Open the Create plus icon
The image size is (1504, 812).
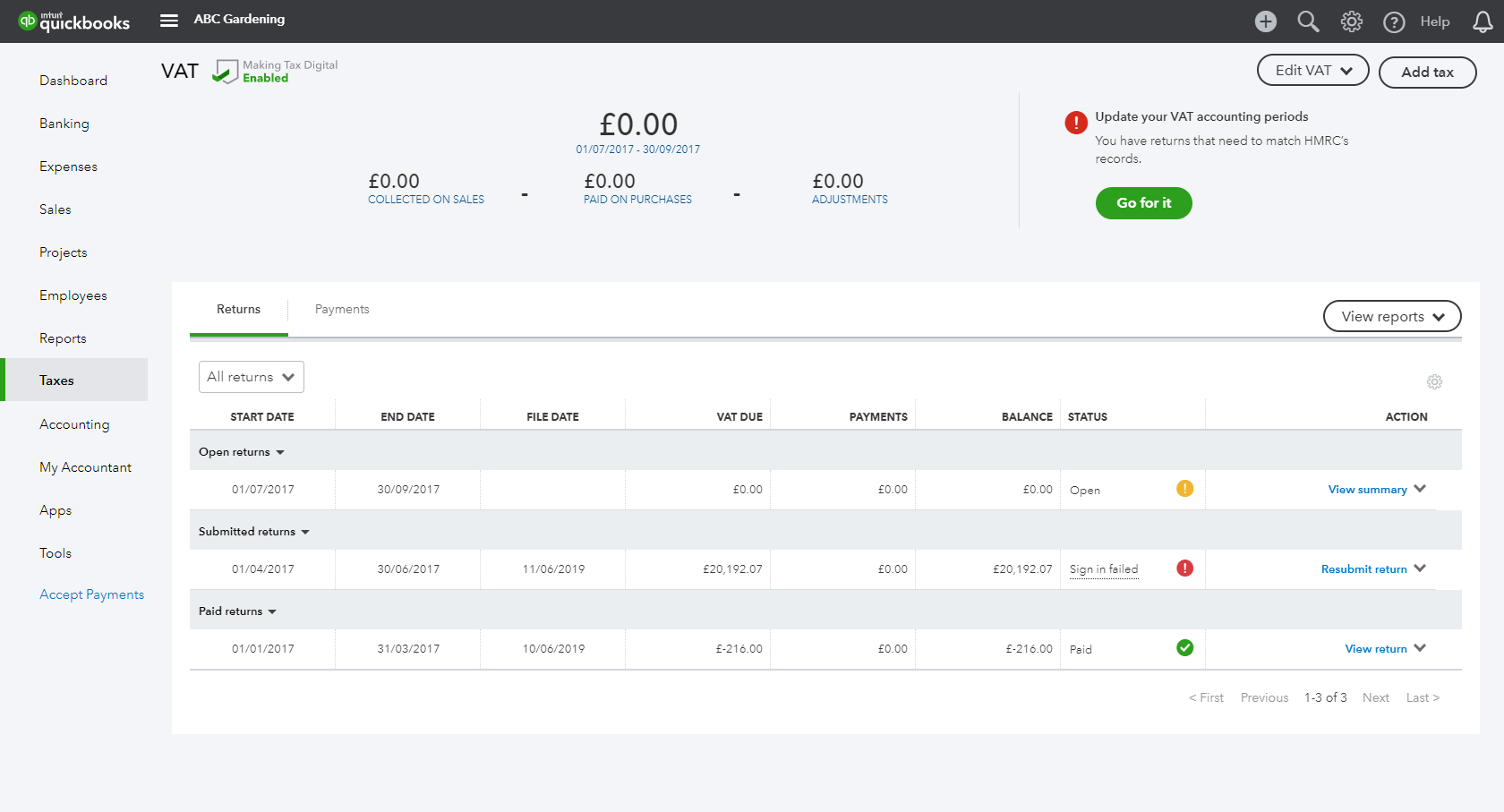click(1265, 21)
